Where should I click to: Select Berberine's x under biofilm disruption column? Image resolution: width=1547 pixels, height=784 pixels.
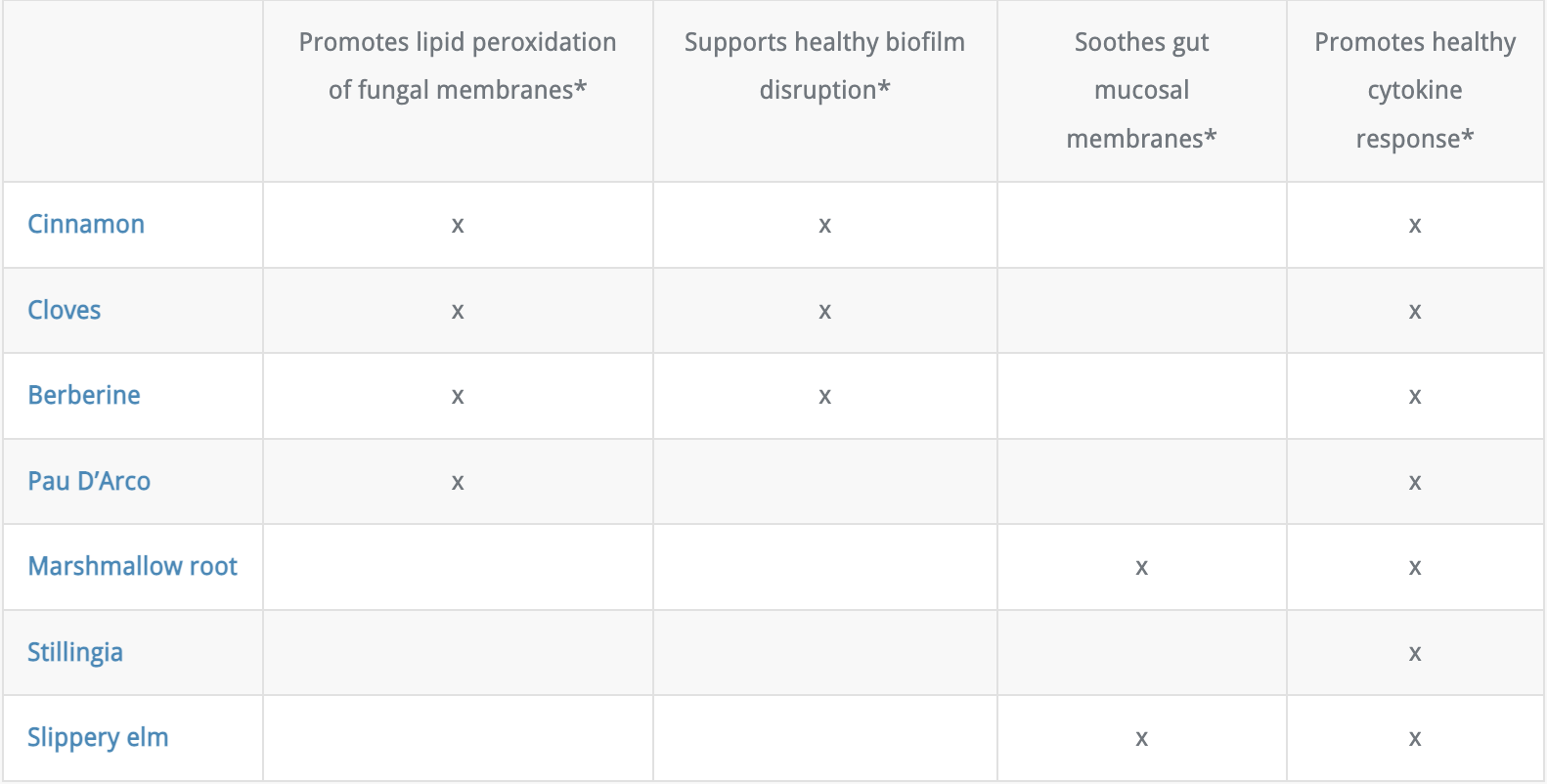point(825,397)
